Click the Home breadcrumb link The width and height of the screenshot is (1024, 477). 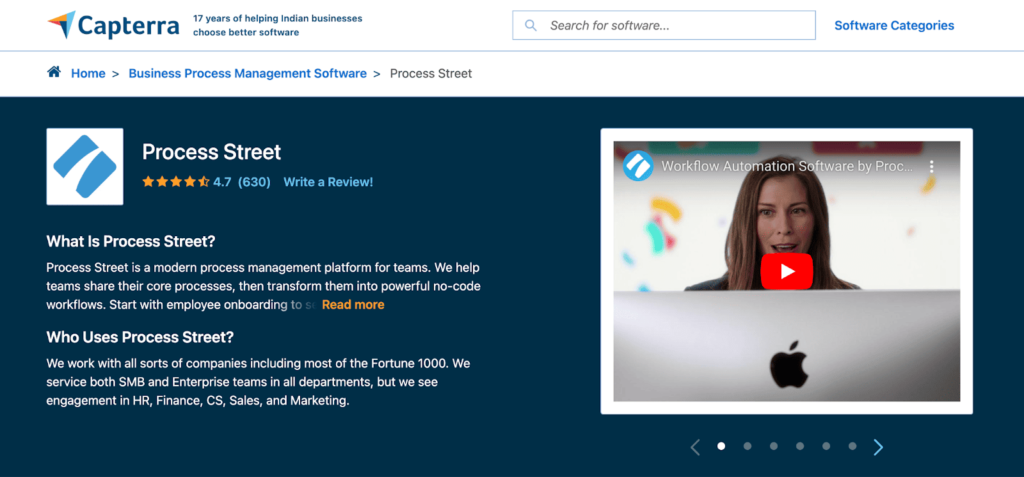pos(88,73)
